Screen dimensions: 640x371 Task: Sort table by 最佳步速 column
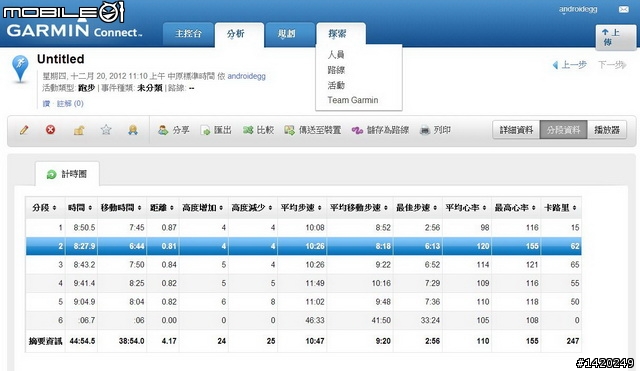(x=418, y=208)
